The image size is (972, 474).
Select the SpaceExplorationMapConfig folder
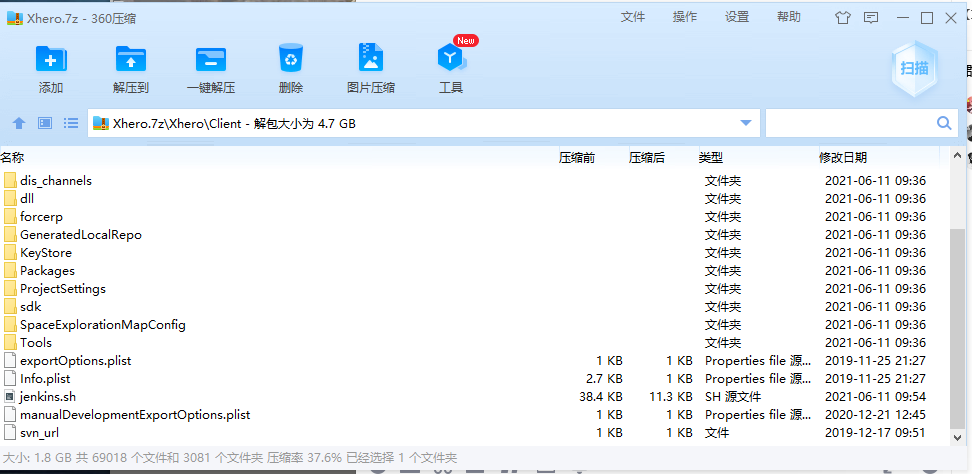[102, 325]
